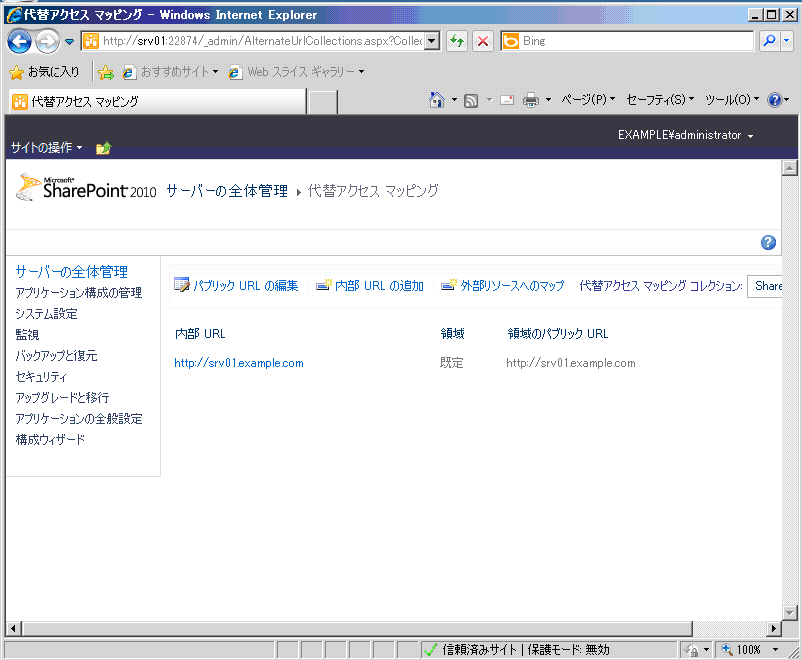
Task: Click the 信頼済みサイト security zone status
Action: (549, 650)
